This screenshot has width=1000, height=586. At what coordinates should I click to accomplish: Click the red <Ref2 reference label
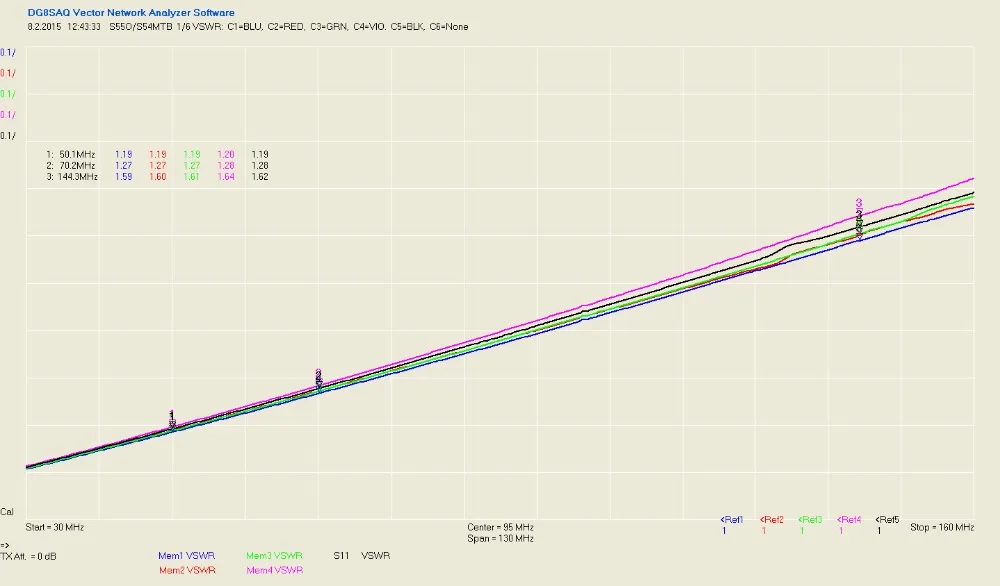click(x=772, y=520)
